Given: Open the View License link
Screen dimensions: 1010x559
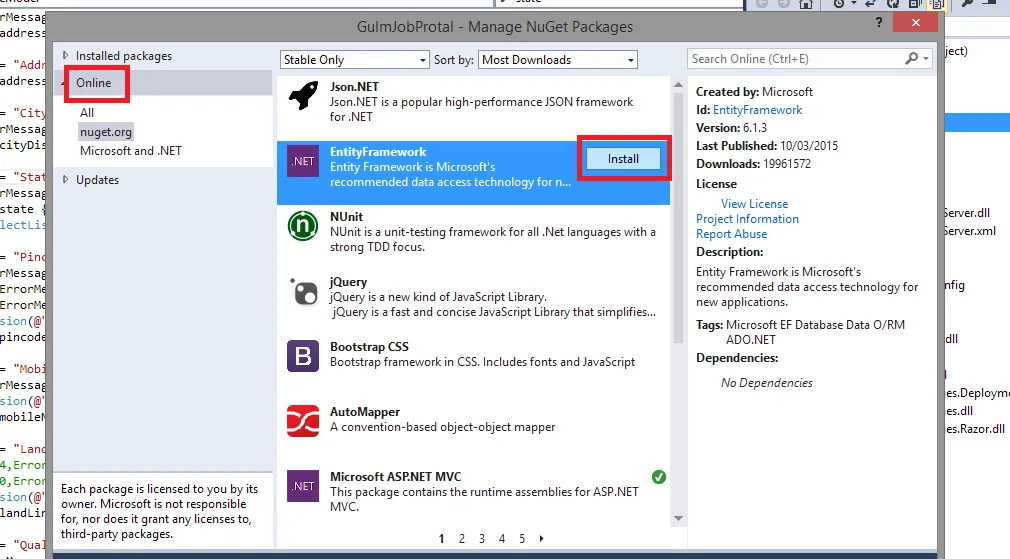Looking at the screenshot, I should point(754,204).
